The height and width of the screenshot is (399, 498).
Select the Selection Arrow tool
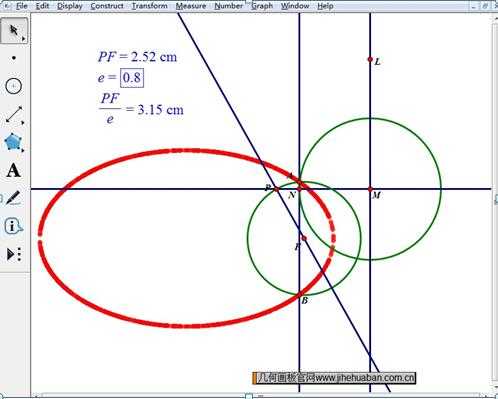[x=13, y=31]
